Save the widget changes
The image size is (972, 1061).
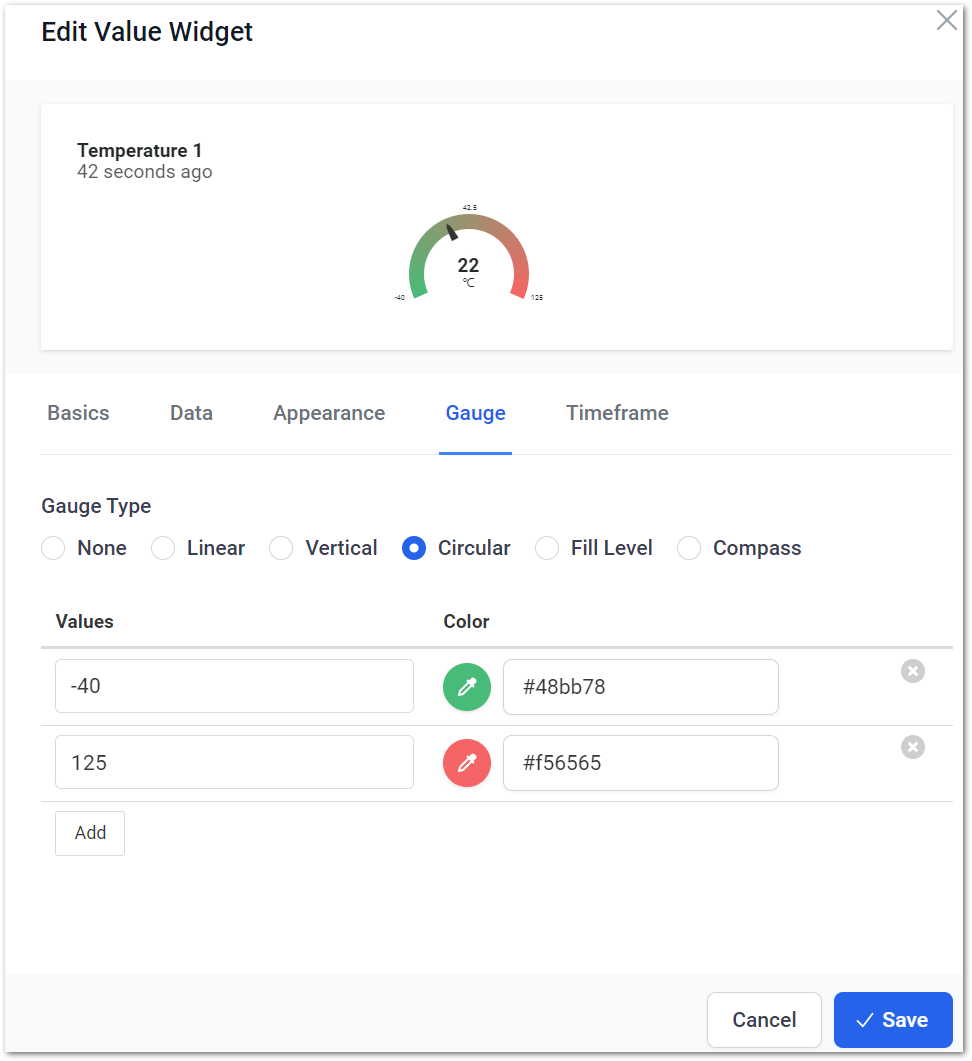(893, 1020)
